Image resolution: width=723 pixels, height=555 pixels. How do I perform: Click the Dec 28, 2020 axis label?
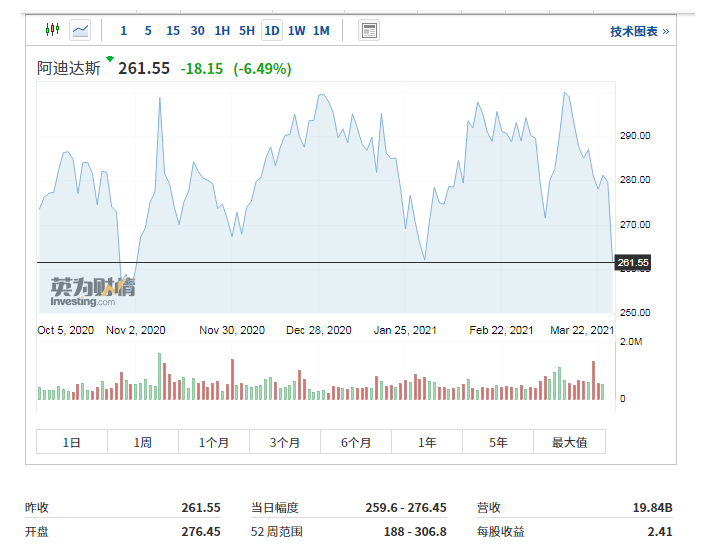pyautogui.click(x=319, y=331)
